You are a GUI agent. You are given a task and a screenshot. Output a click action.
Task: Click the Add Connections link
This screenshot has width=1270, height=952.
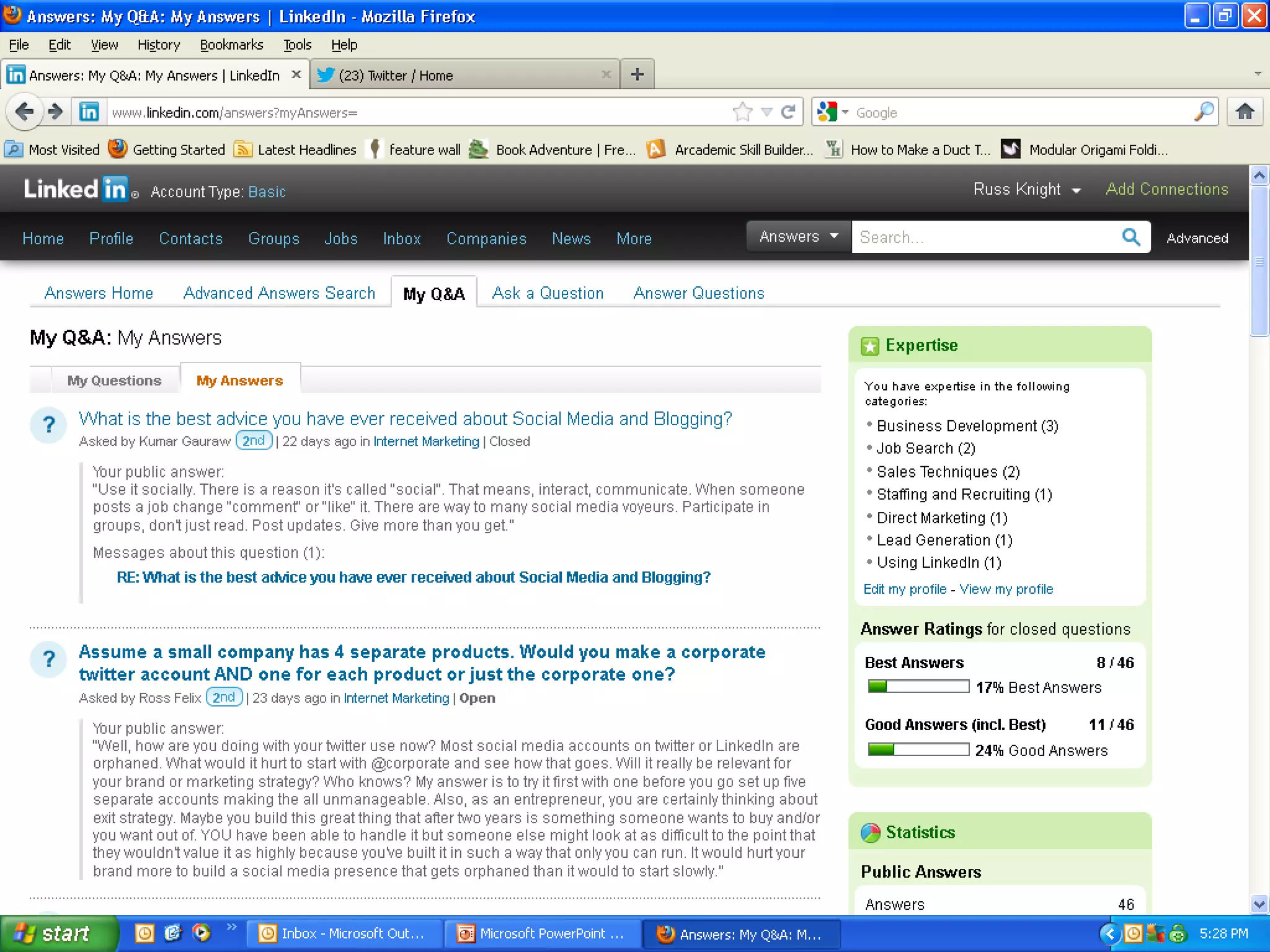pos(1166,189)
